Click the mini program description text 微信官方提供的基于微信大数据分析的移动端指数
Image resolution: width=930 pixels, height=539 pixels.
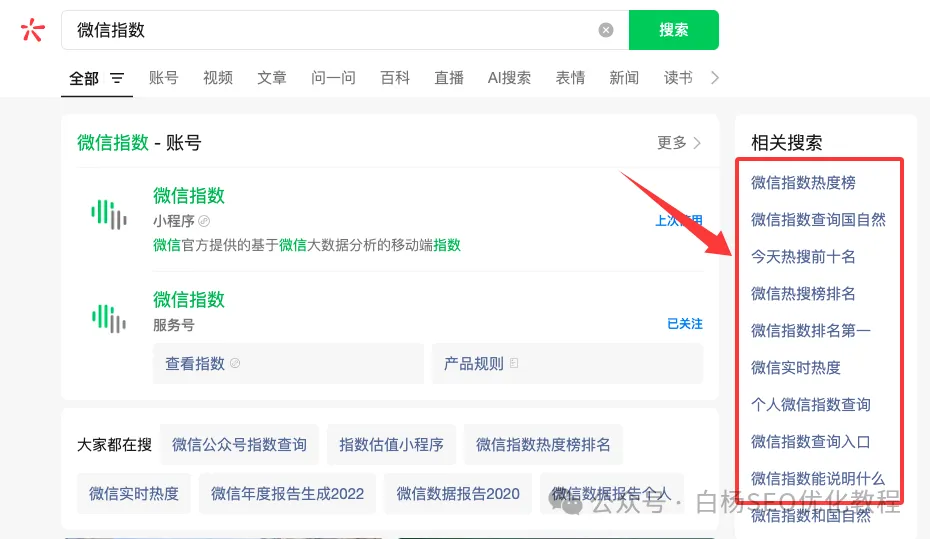[307, 245]
